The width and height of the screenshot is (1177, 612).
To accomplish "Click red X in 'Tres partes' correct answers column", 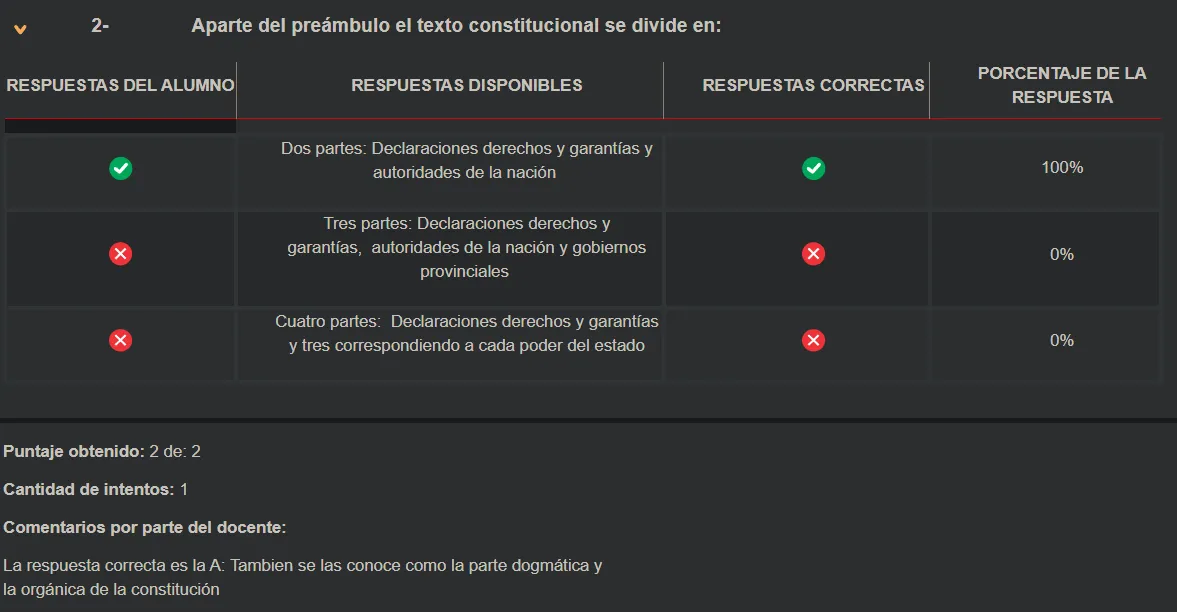I will (814, 254).
